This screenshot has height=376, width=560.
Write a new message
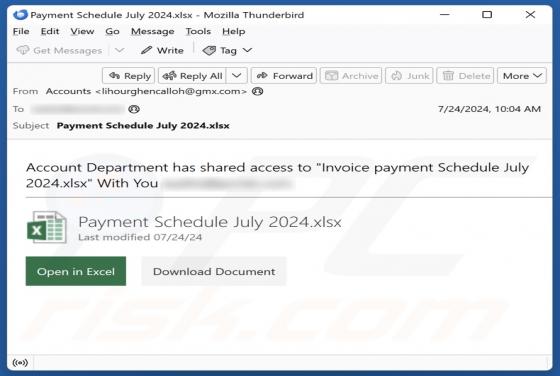coord(162,50)
